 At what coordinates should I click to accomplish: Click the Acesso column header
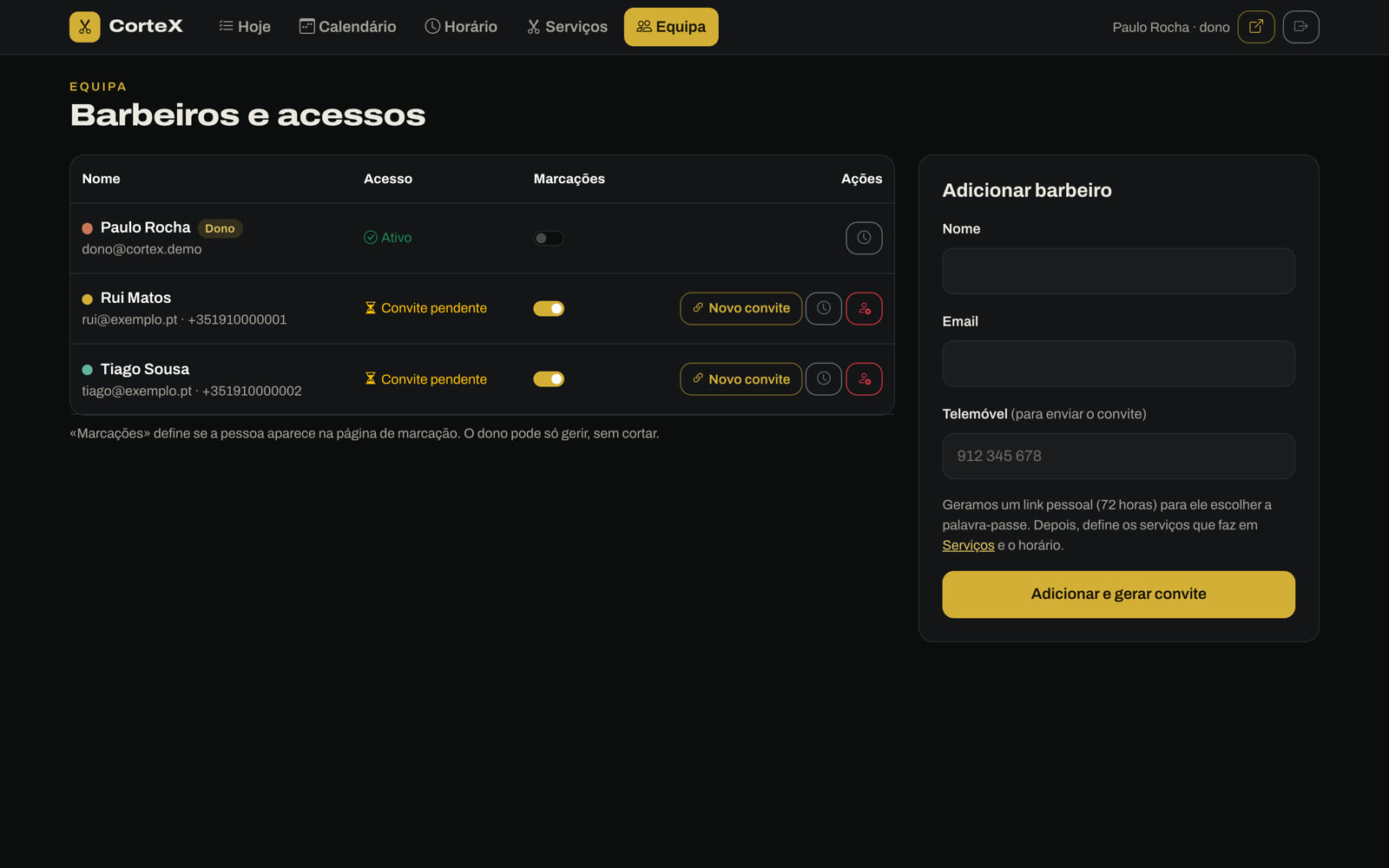tap(388, 179)
